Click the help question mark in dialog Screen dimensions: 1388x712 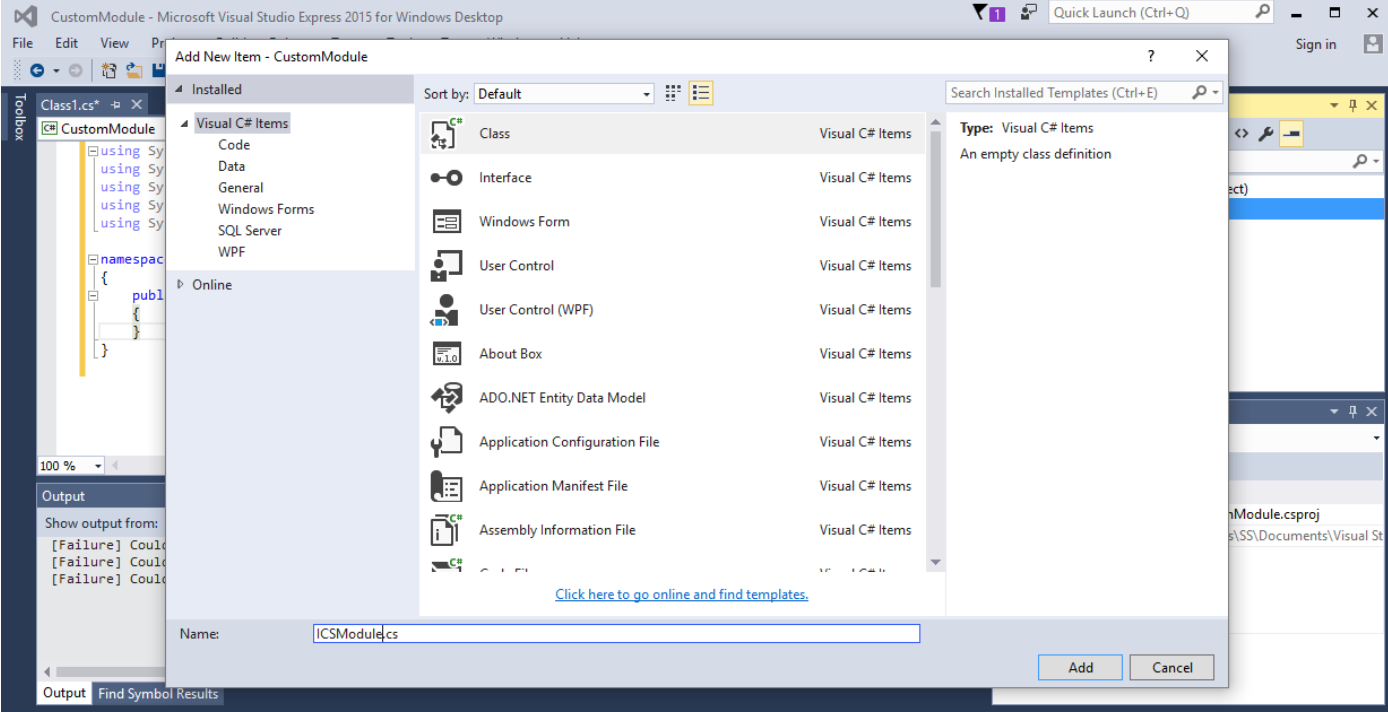click(1151, 56)
